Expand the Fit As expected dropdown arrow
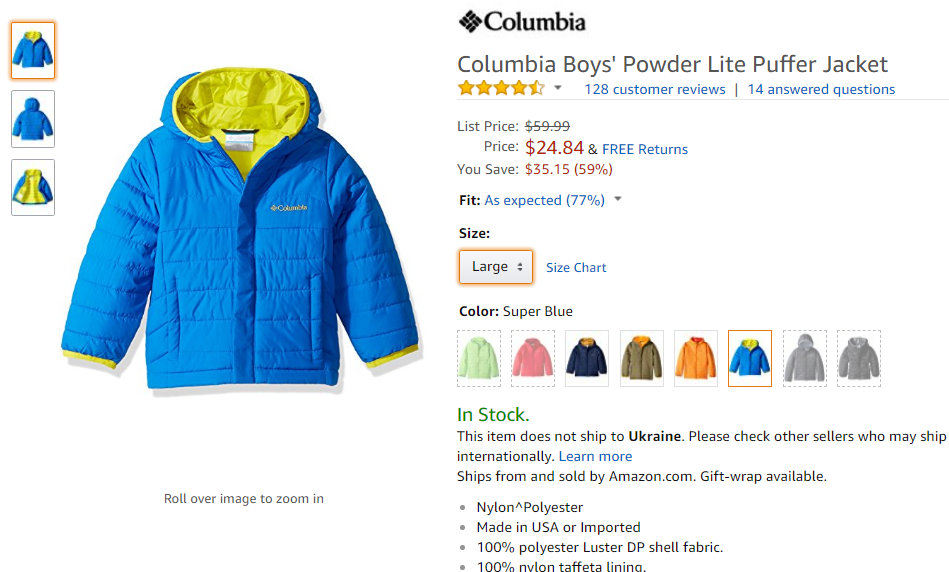 (x=617, y=199)
